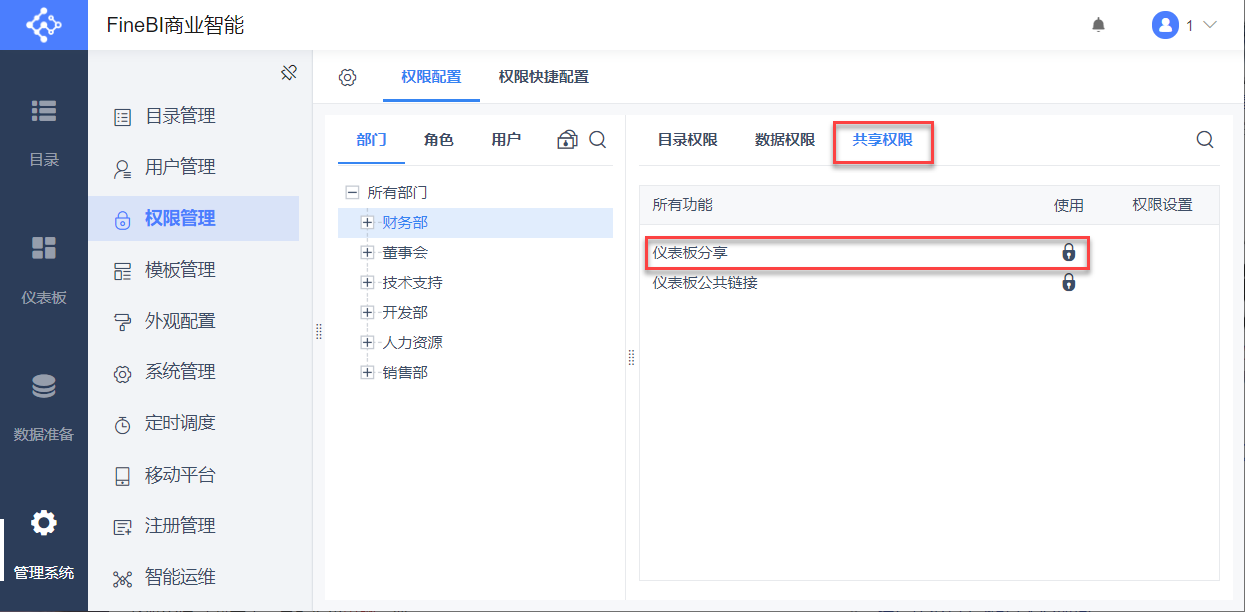Click the lock-folder icon next to 用户 tab
The height and width of the screenshot is (612, 1245).
pos(567,140)
